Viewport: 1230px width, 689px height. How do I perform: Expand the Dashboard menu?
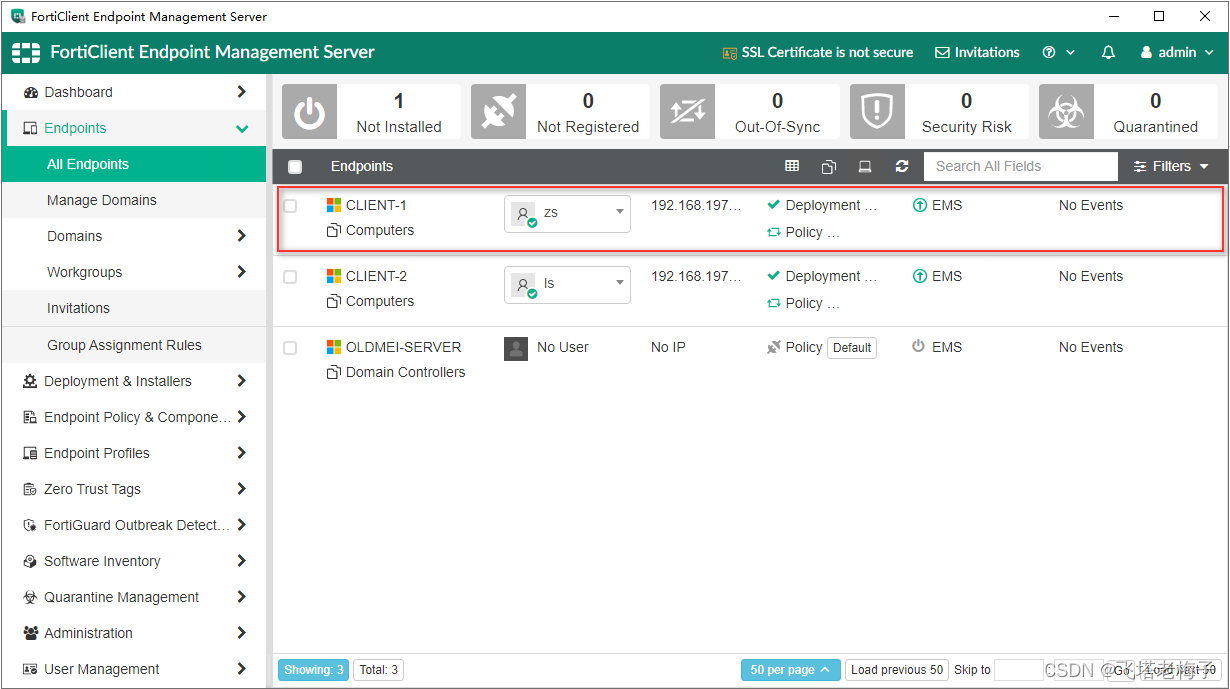[241, 92]
